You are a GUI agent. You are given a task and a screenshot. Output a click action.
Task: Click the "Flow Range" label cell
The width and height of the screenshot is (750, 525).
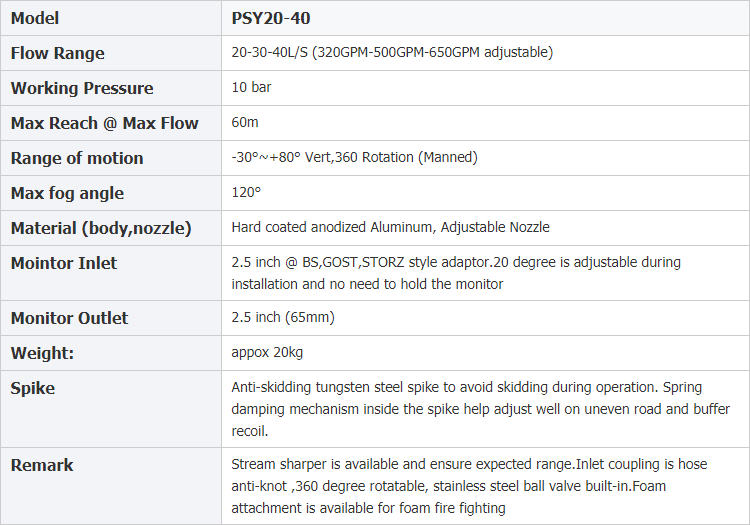57,53
